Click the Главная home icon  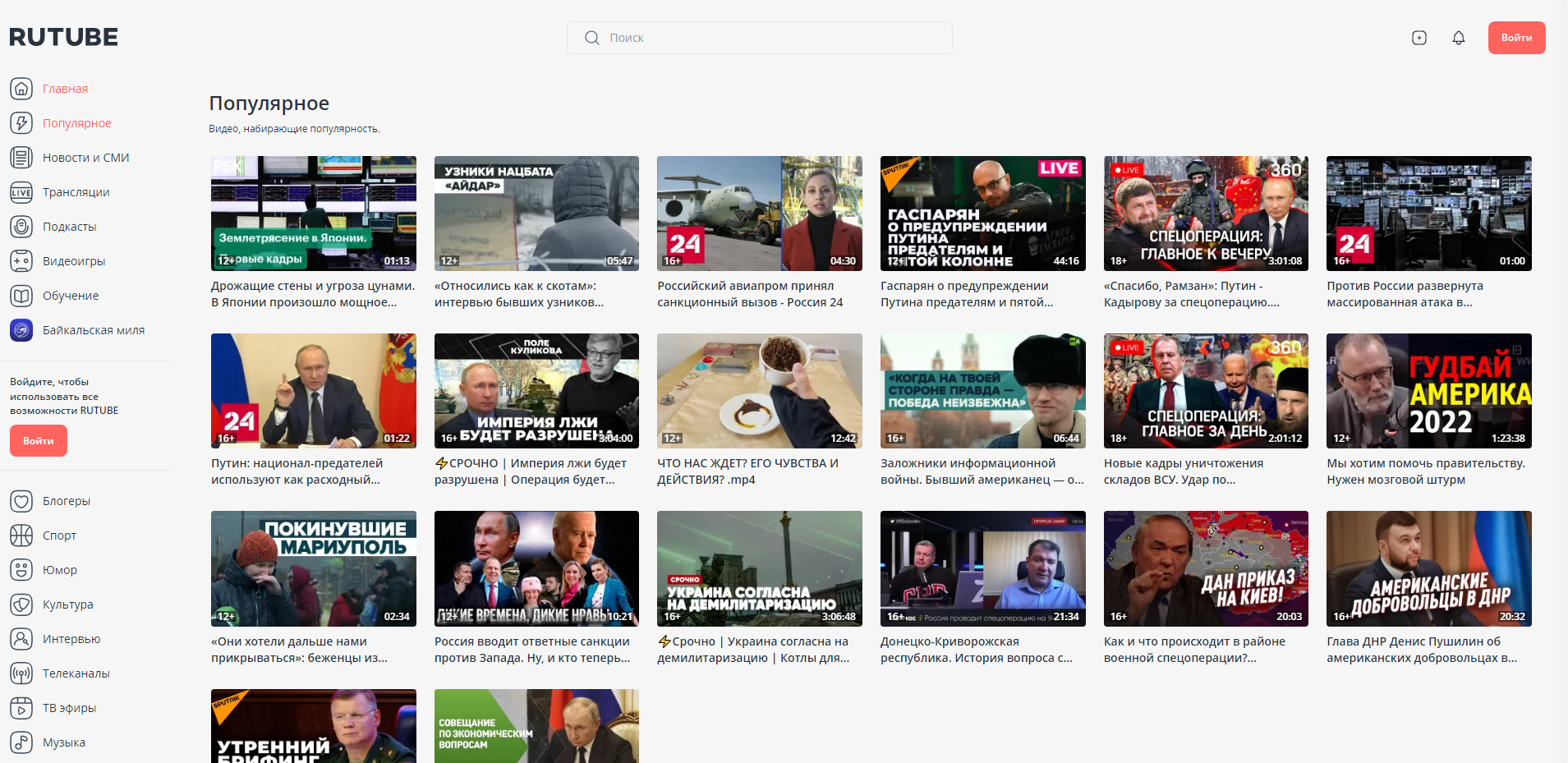21,89
